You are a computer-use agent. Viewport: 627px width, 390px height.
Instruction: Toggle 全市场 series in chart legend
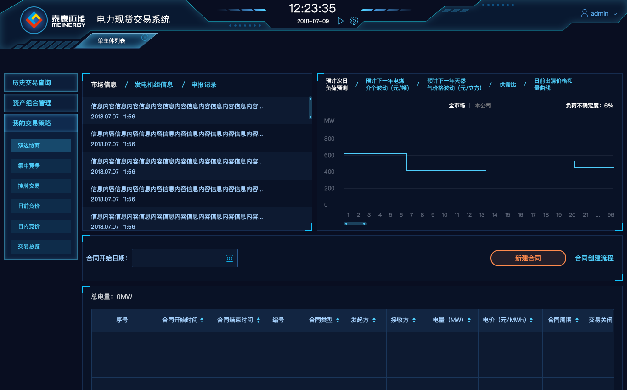[x=457, y=106]
